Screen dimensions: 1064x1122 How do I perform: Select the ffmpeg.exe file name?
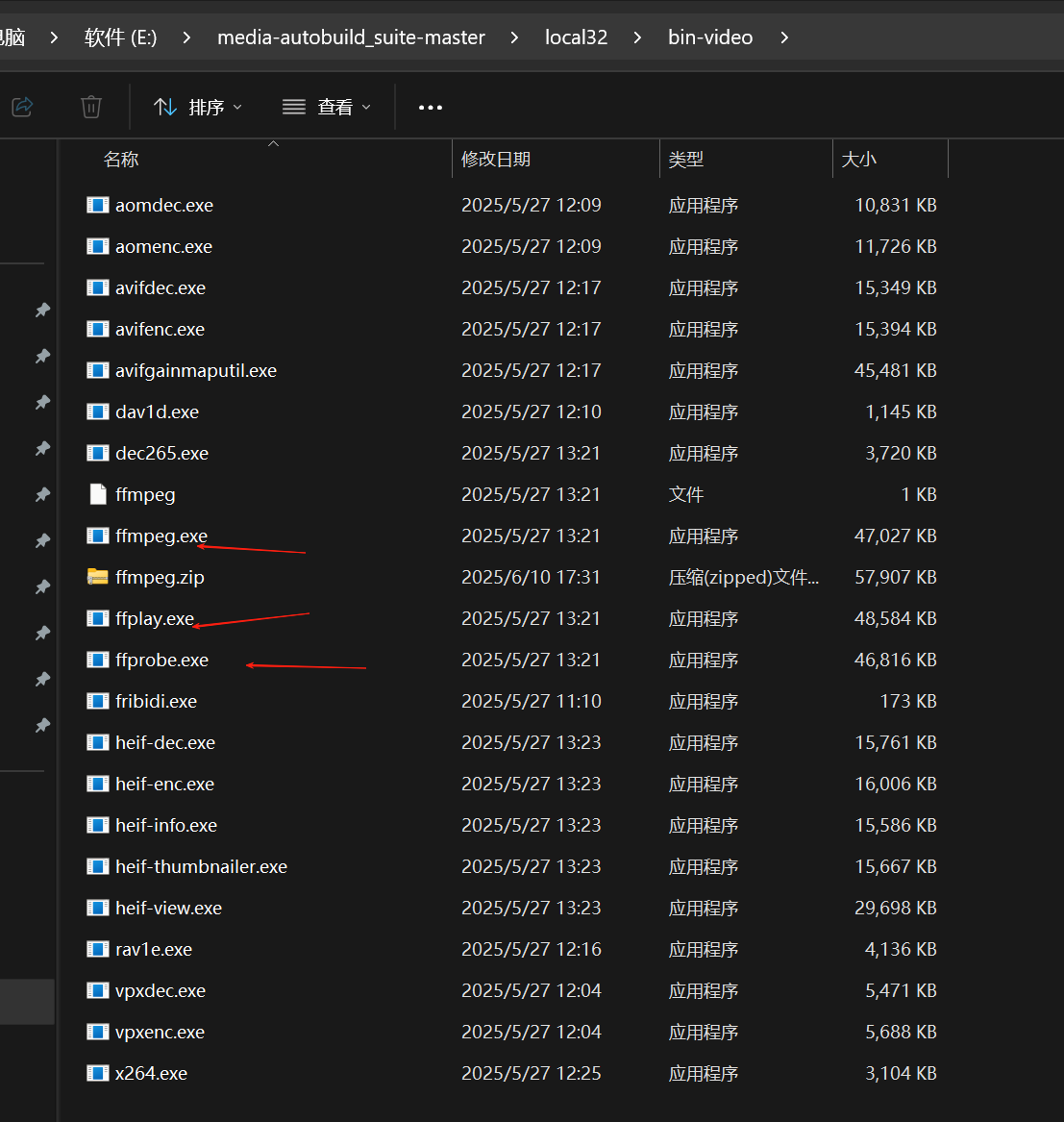click(x=161, y=536)
